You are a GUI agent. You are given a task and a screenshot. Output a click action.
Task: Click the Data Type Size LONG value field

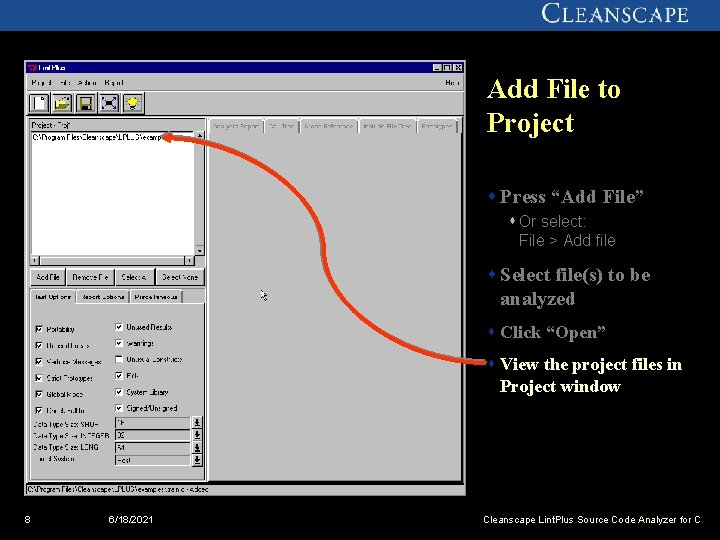pos(153,447)
